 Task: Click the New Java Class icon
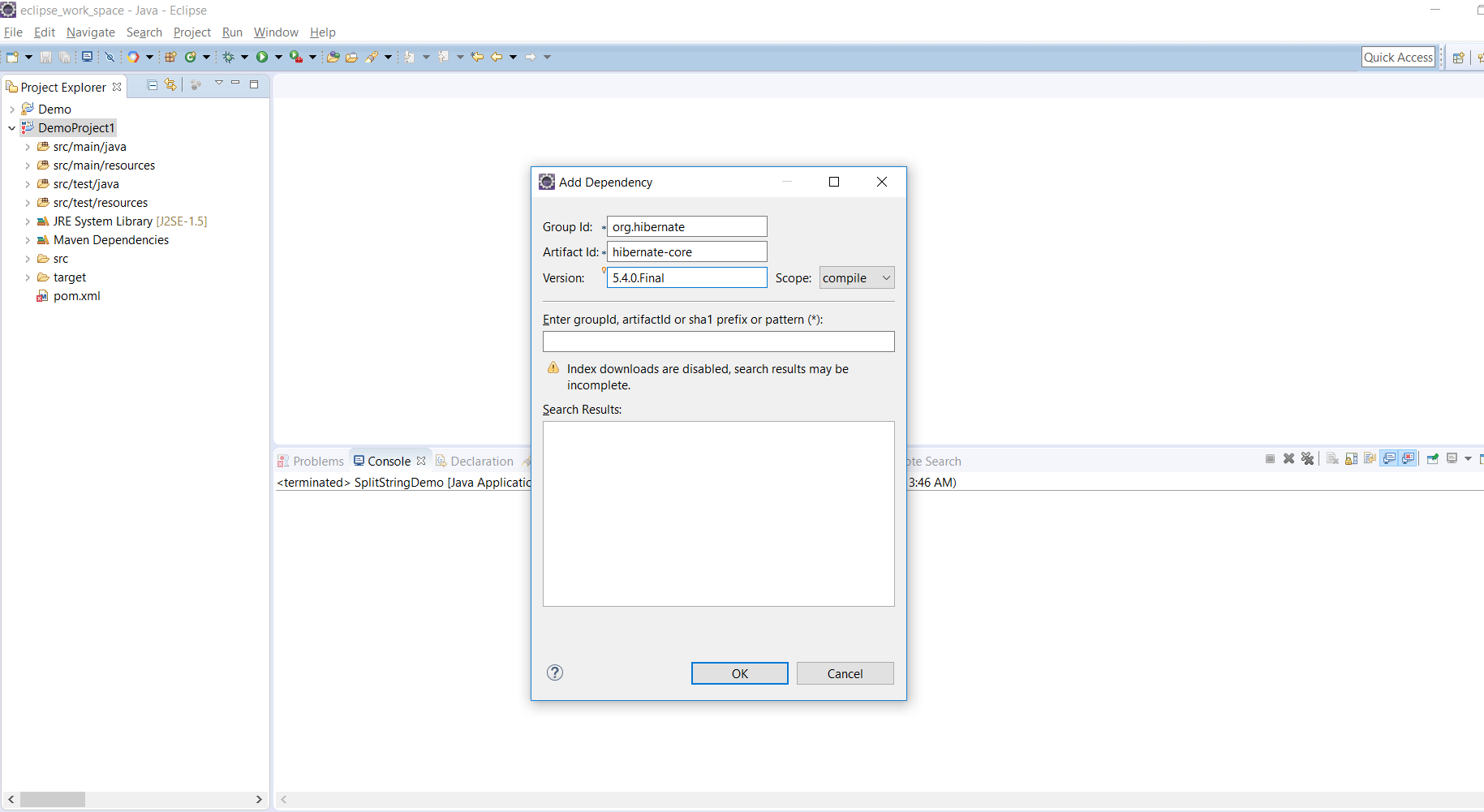pyautogui.click(x=191, y=57)
